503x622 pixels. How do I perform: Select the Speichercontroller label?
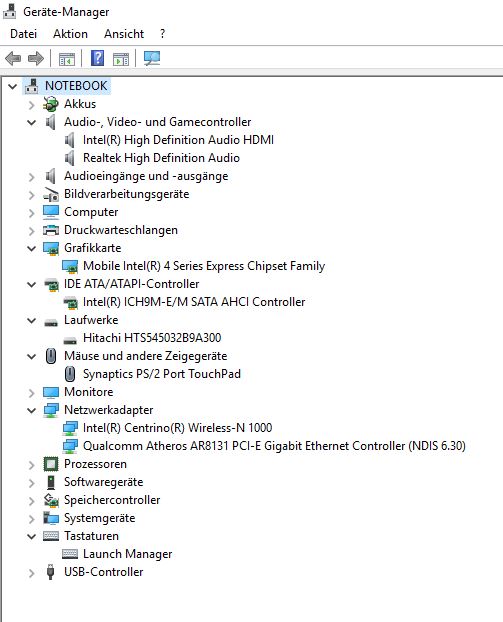(112, 500)
